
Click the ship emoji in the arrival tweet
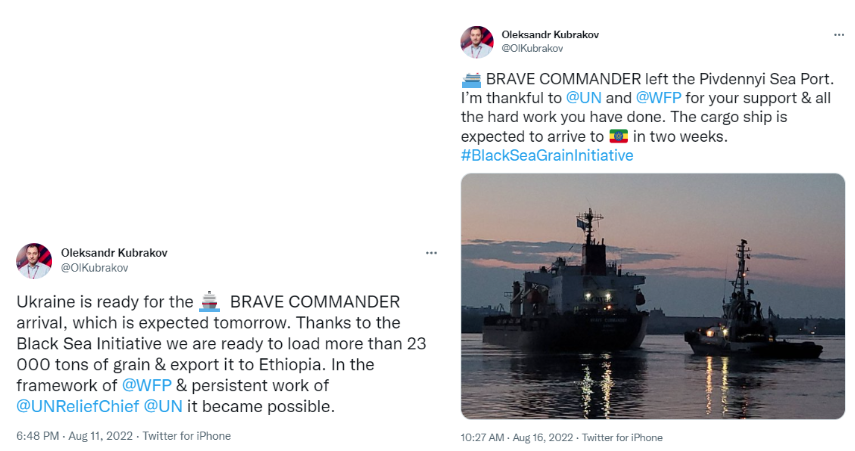pos(210,302)
